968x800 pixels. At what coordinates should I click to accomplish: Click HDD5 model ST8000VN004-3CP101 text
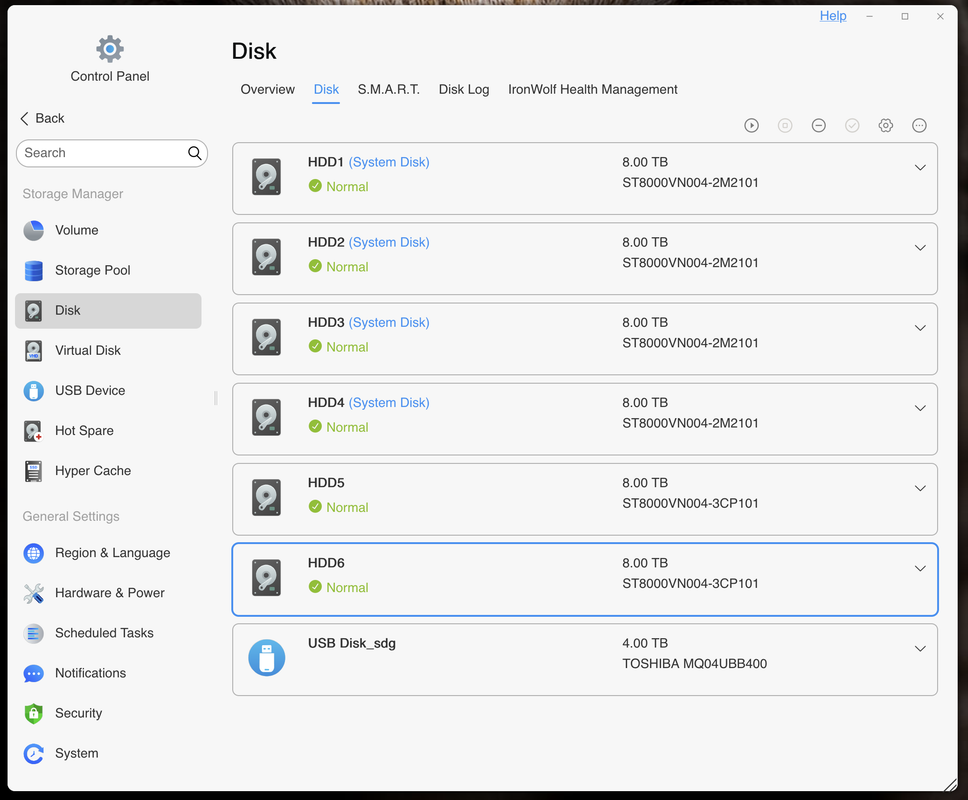coord(690,504)
